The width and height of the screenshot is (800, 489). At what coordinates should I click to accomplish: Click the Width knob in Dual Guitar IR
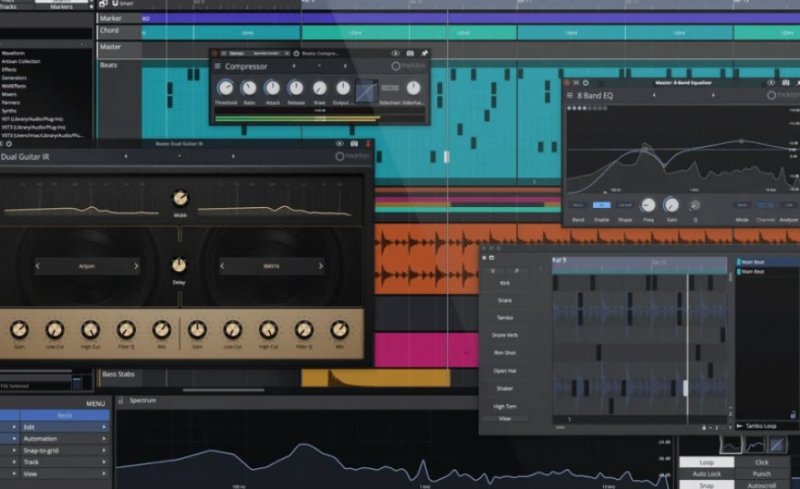tap(180, 198)
